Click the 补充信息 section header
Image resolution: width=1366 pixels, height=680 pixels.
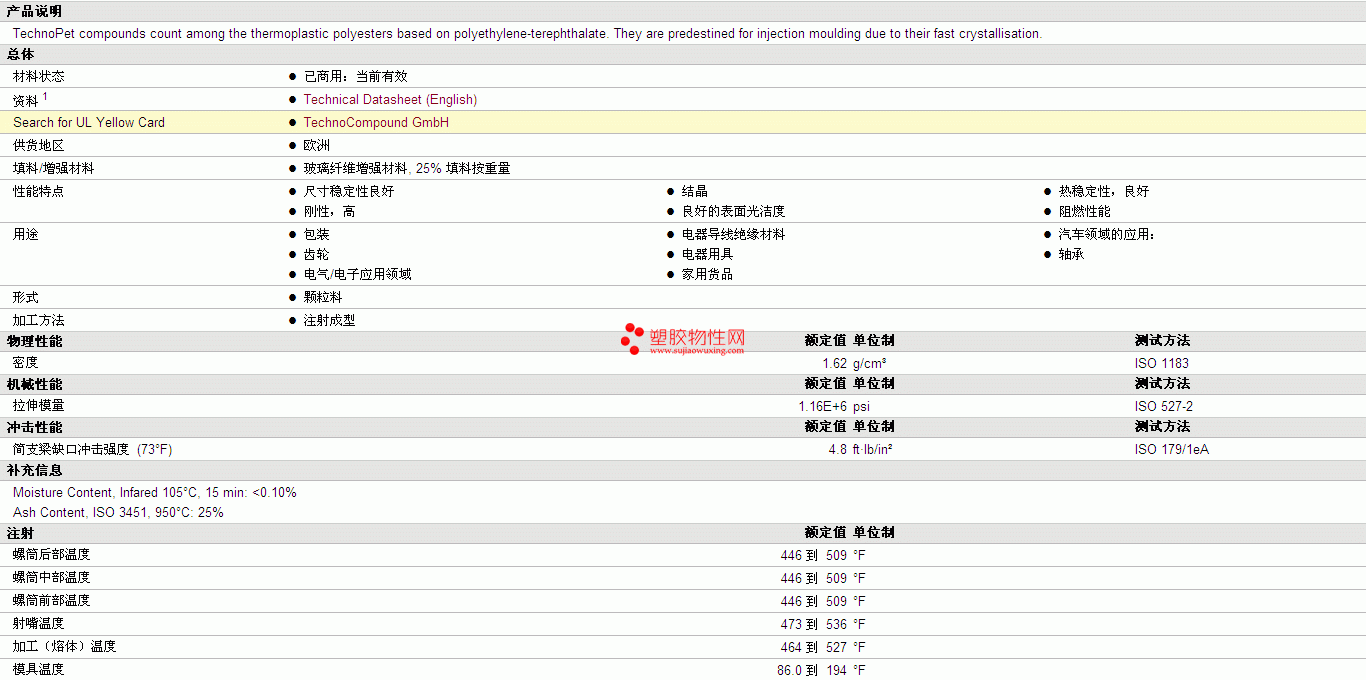coord(34,471)
